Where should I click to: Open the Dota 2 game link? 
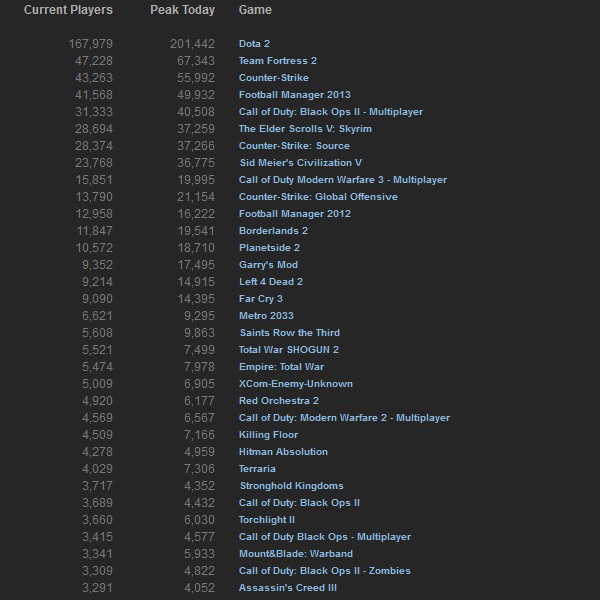pos(254,44)
